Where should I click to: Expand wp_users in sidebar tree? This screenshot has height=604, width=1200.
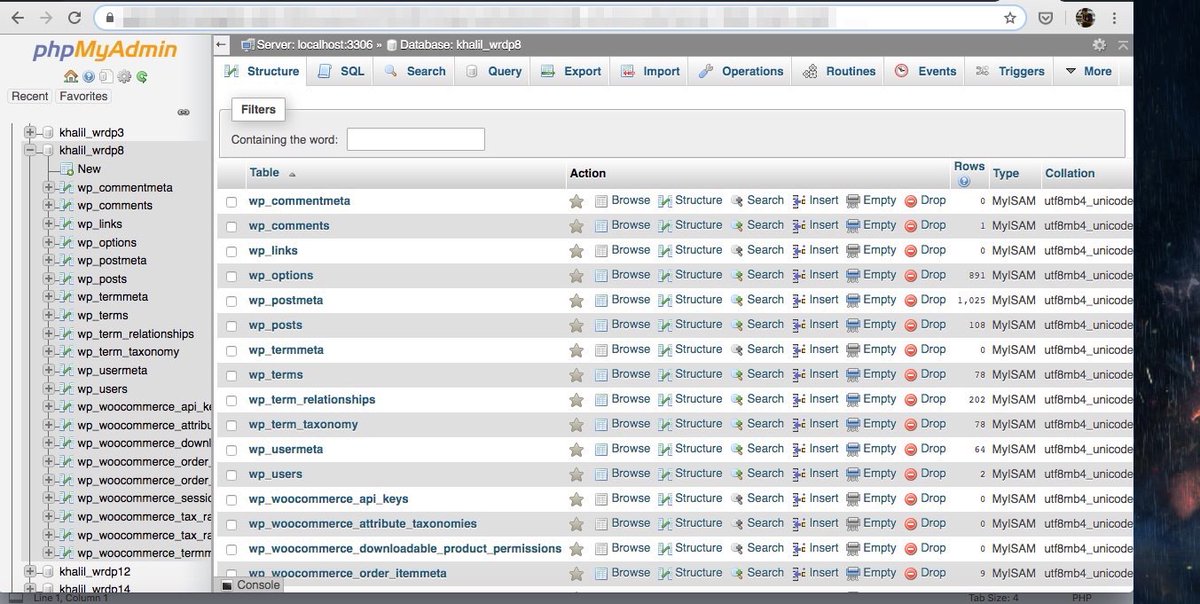pyautogui.click(x=48, y=389)
